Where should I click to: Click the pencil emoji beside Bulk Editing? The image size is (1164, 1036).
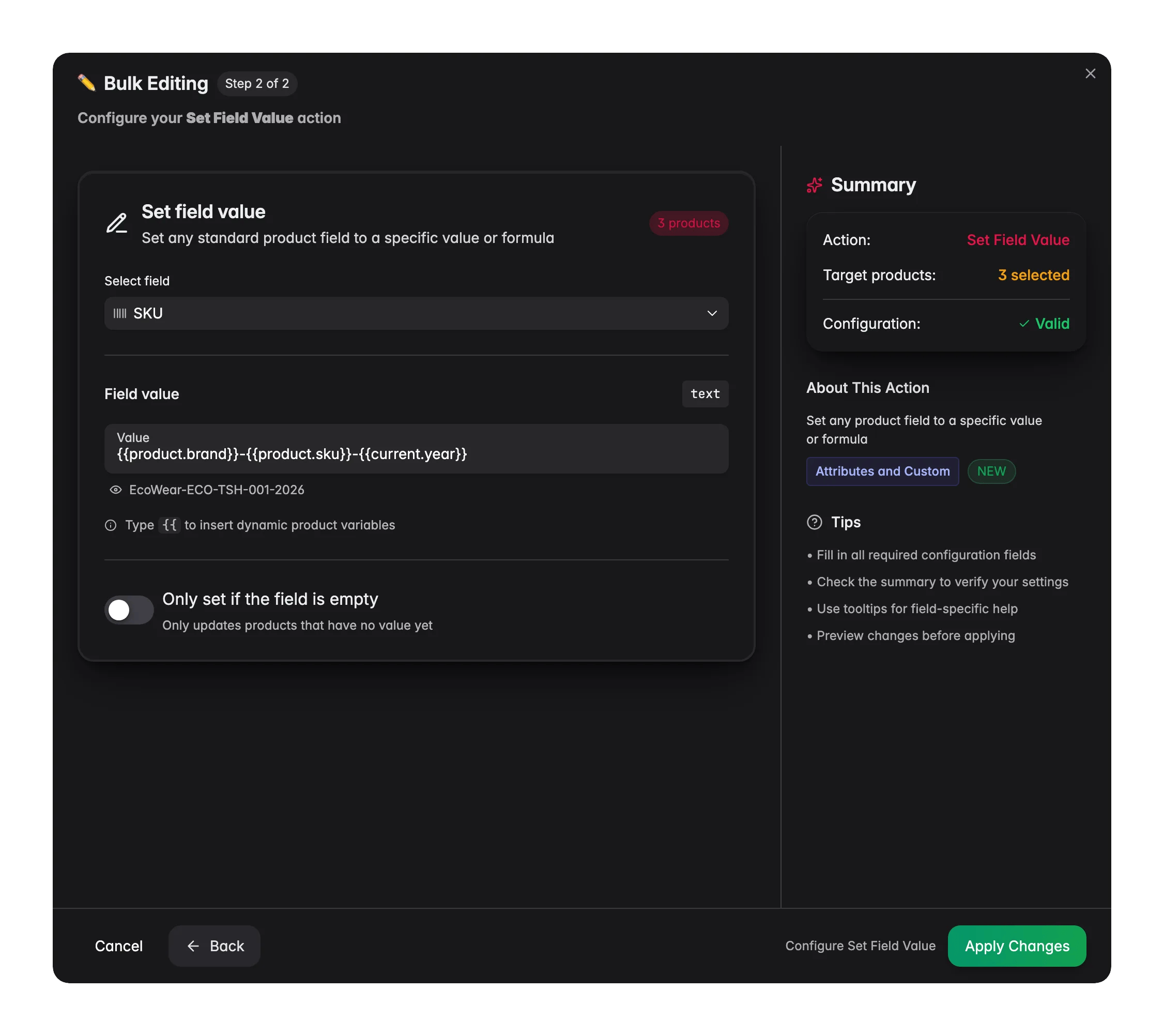point(86,83)
